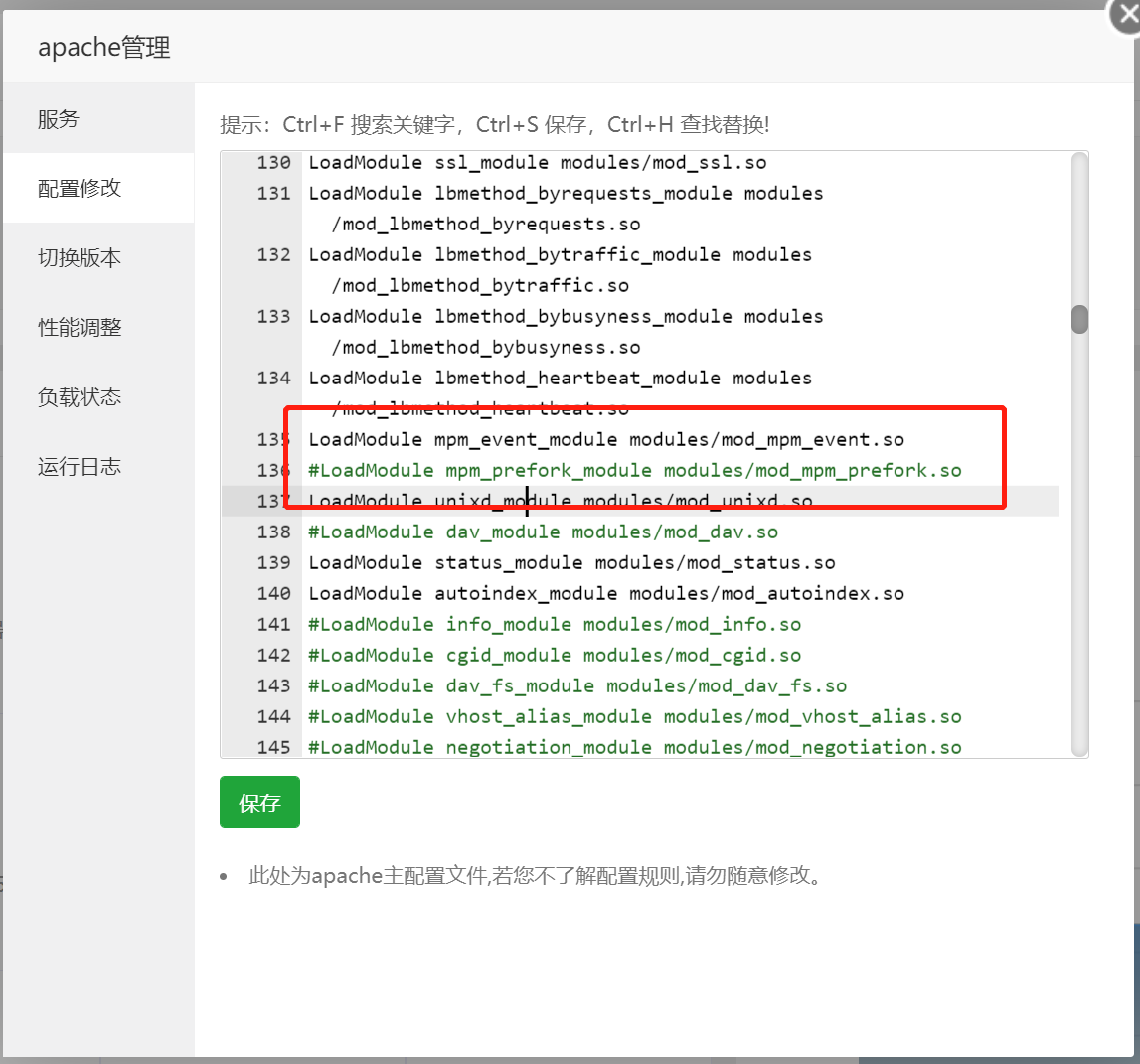Click line number 138 in gutter

pos(273,532)
